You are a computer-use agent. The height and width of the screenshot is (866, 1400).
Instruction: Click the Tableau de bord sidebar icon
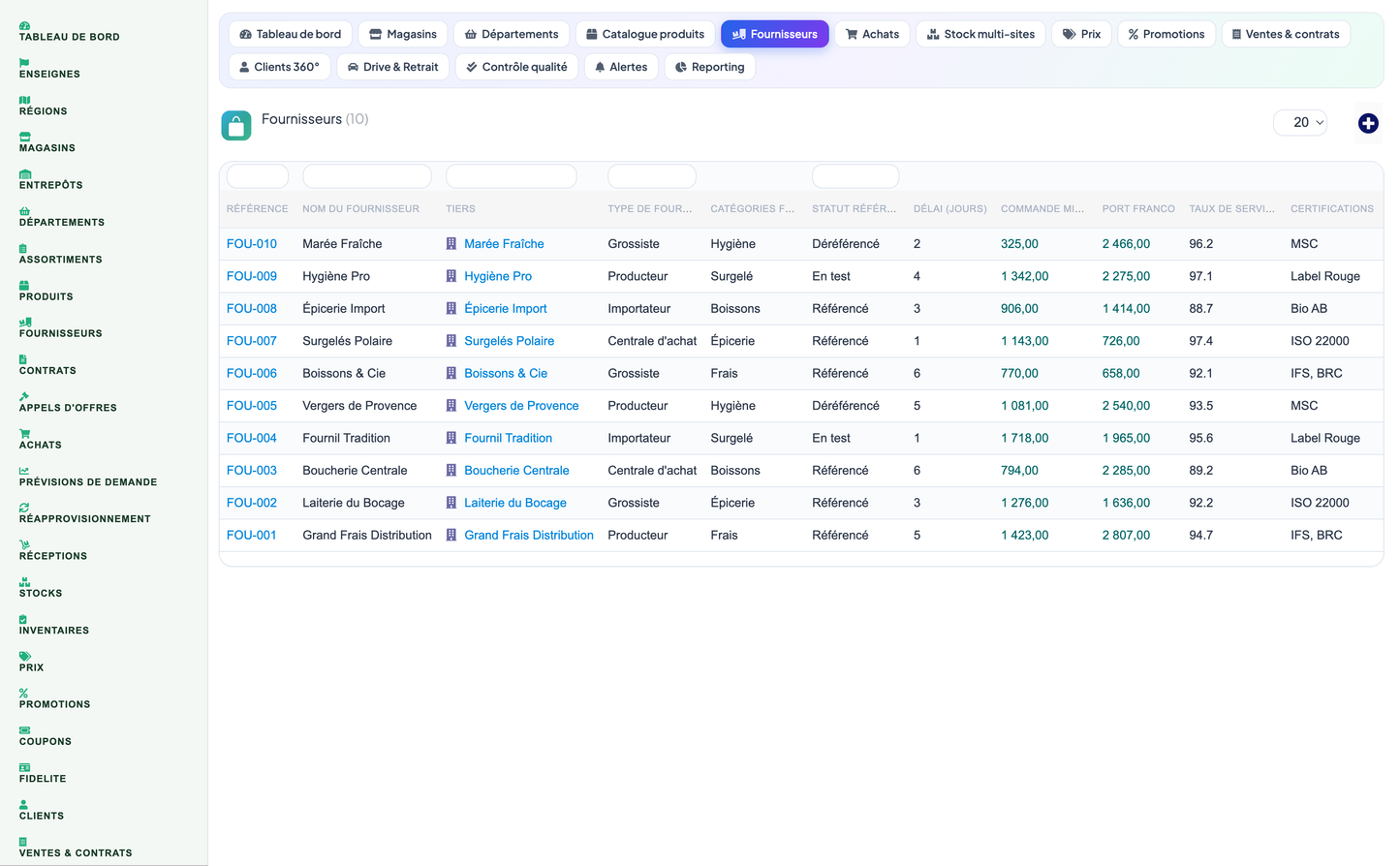[x=24, y=25]
